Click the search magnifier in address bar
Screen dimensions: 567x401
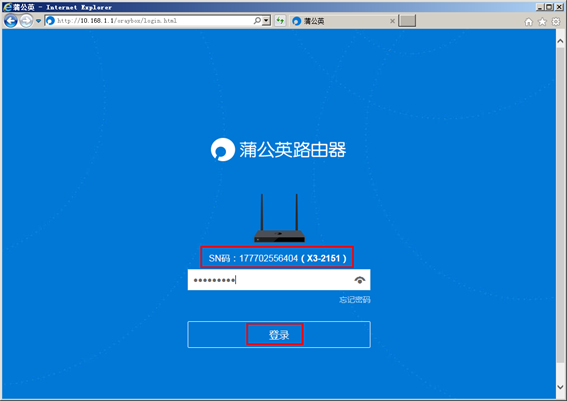click(x=257, y=21)
